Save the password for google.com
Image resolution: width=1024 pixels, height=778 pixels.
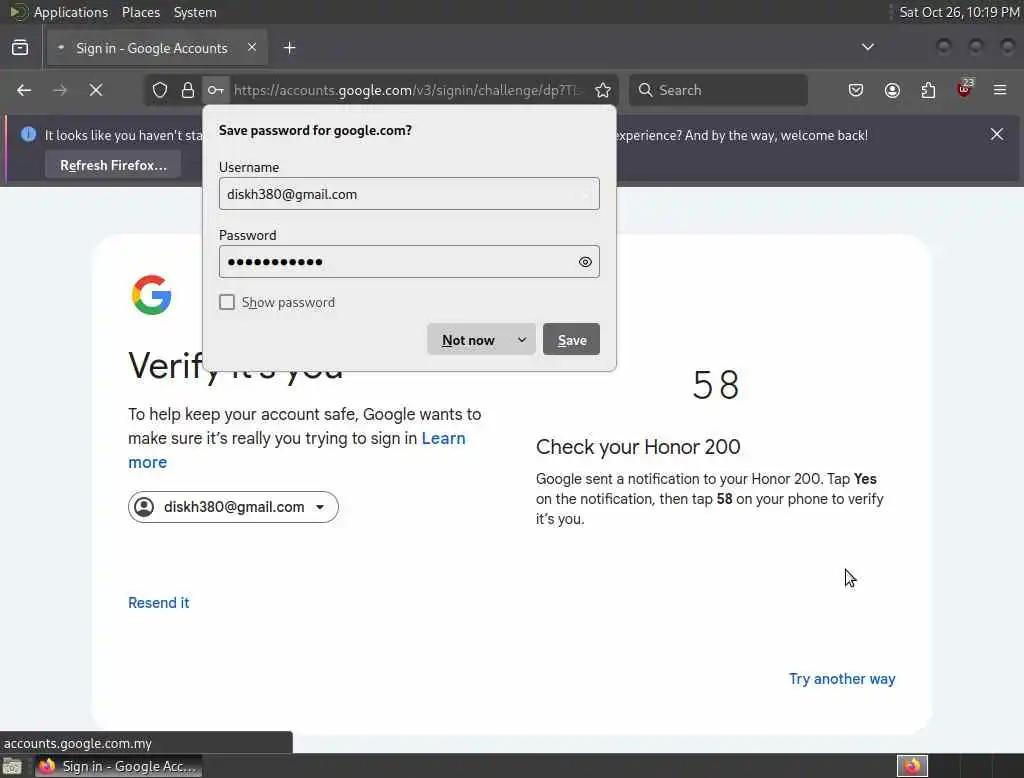(x=571, y=340)
